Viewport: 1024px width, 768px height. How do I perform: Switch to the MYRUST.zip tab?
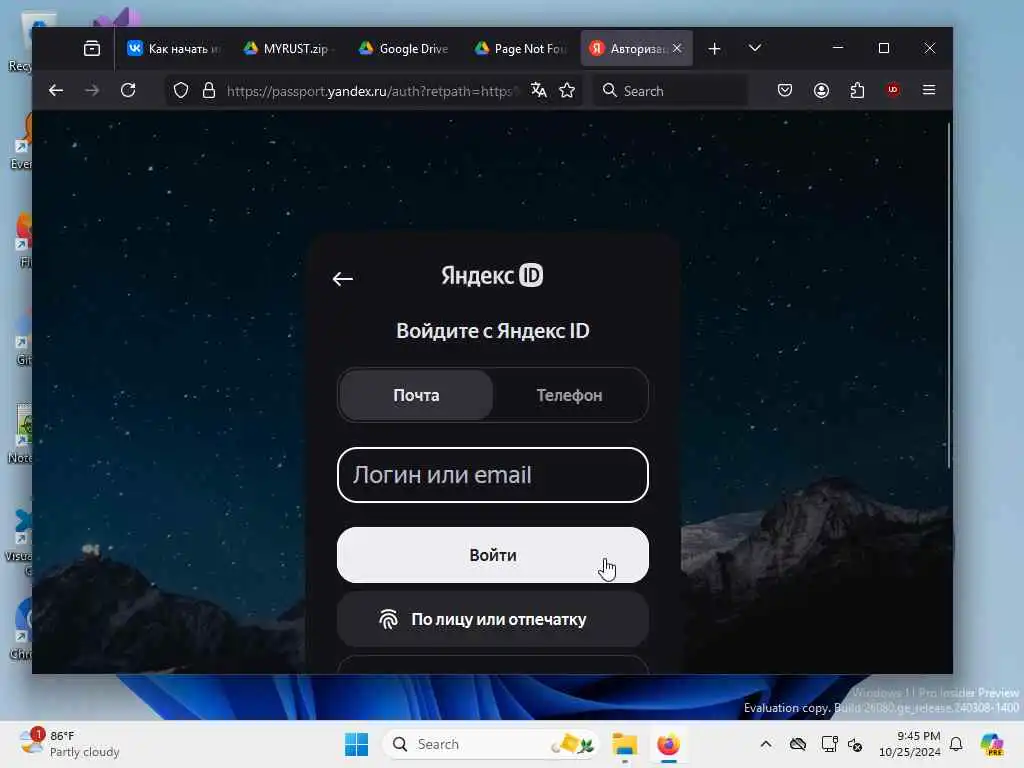click(x=289, y=48)
